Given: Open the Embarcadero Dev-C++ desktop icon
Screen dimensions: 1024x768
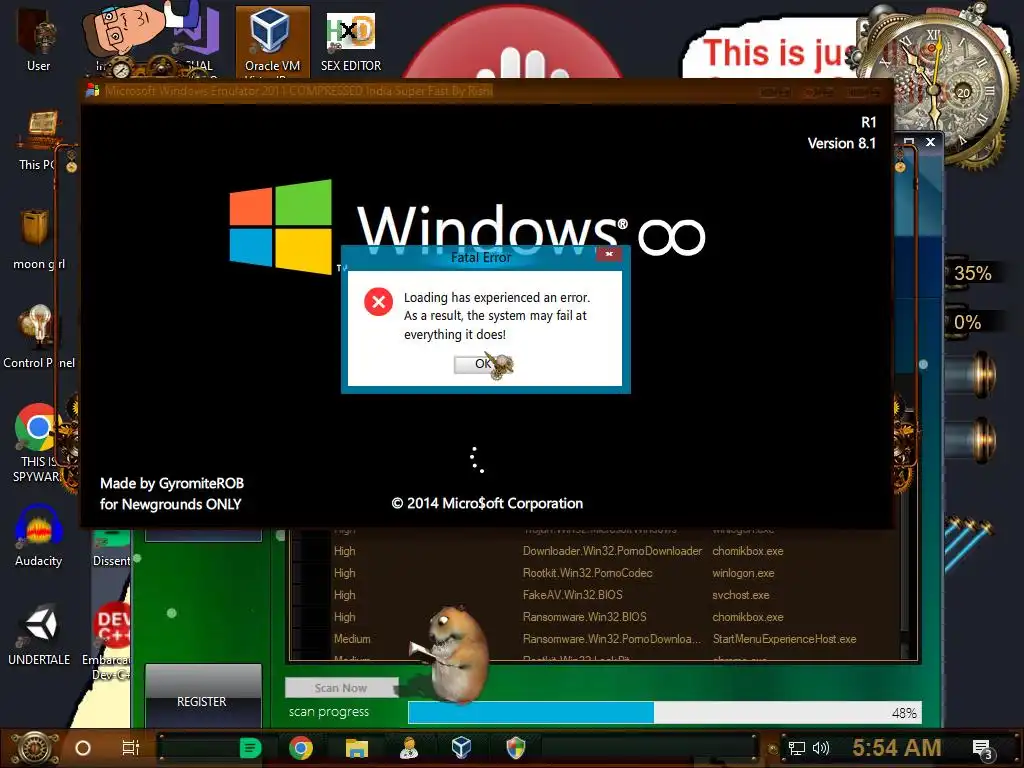Looking at the screenshot, I should point(110,641).
